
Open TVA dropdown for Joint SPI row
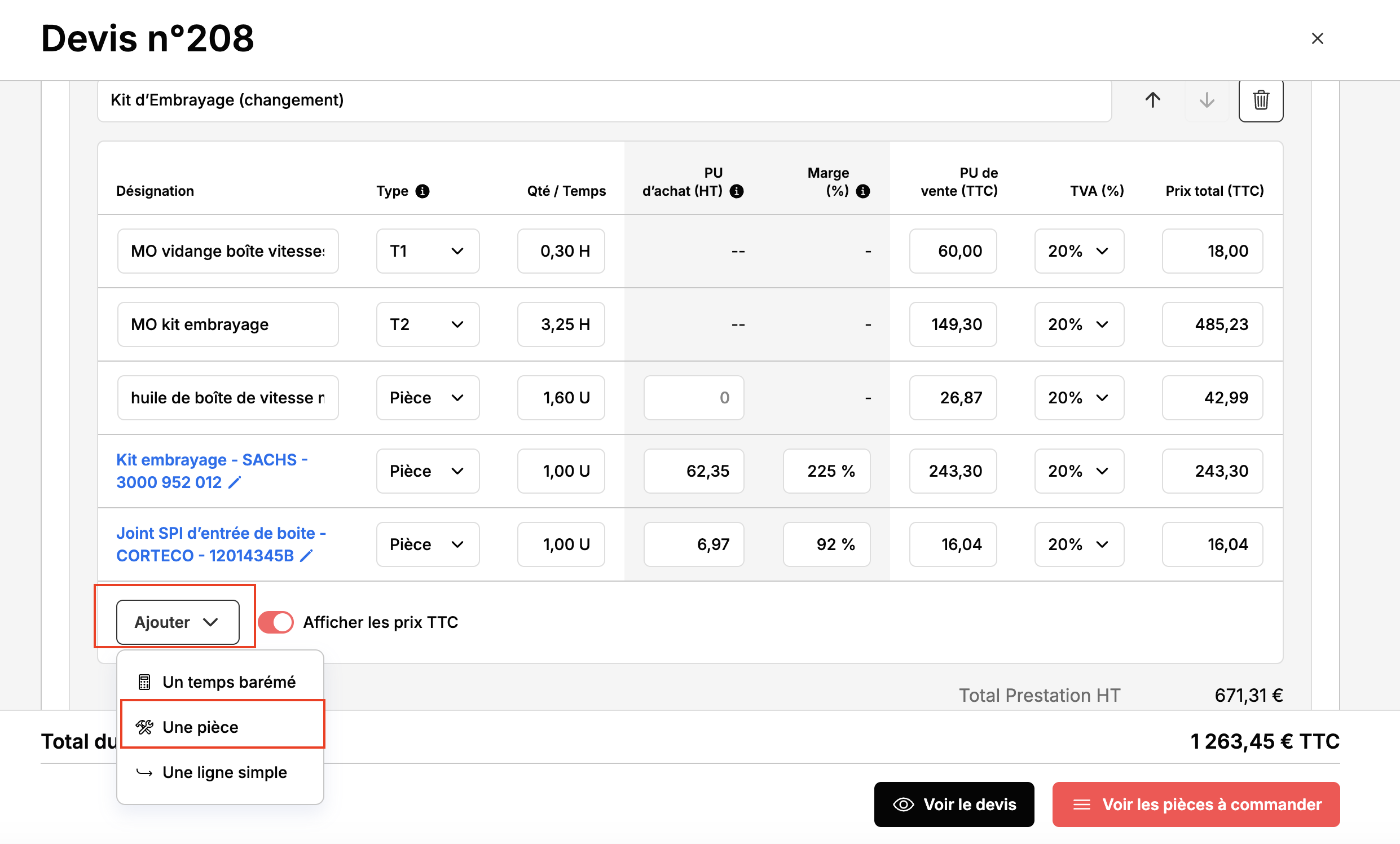click(1079, 544)
